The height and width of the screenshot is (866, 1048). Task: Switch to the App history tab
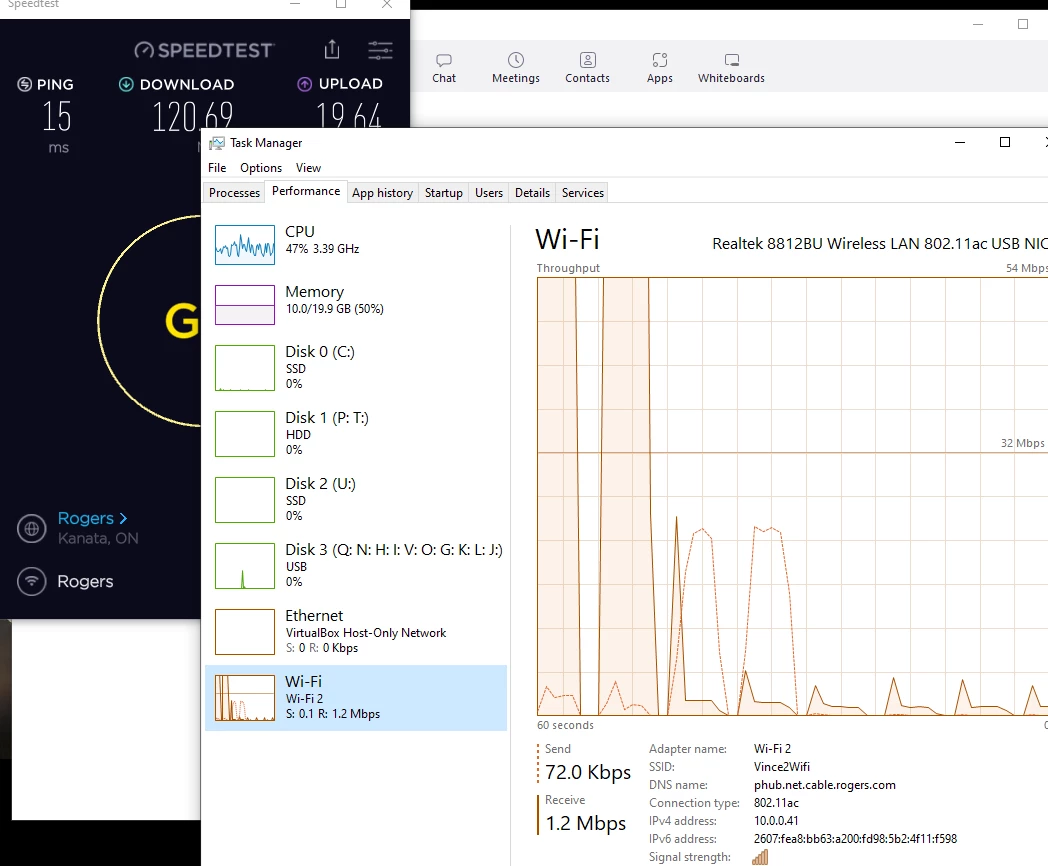(382, 192)
